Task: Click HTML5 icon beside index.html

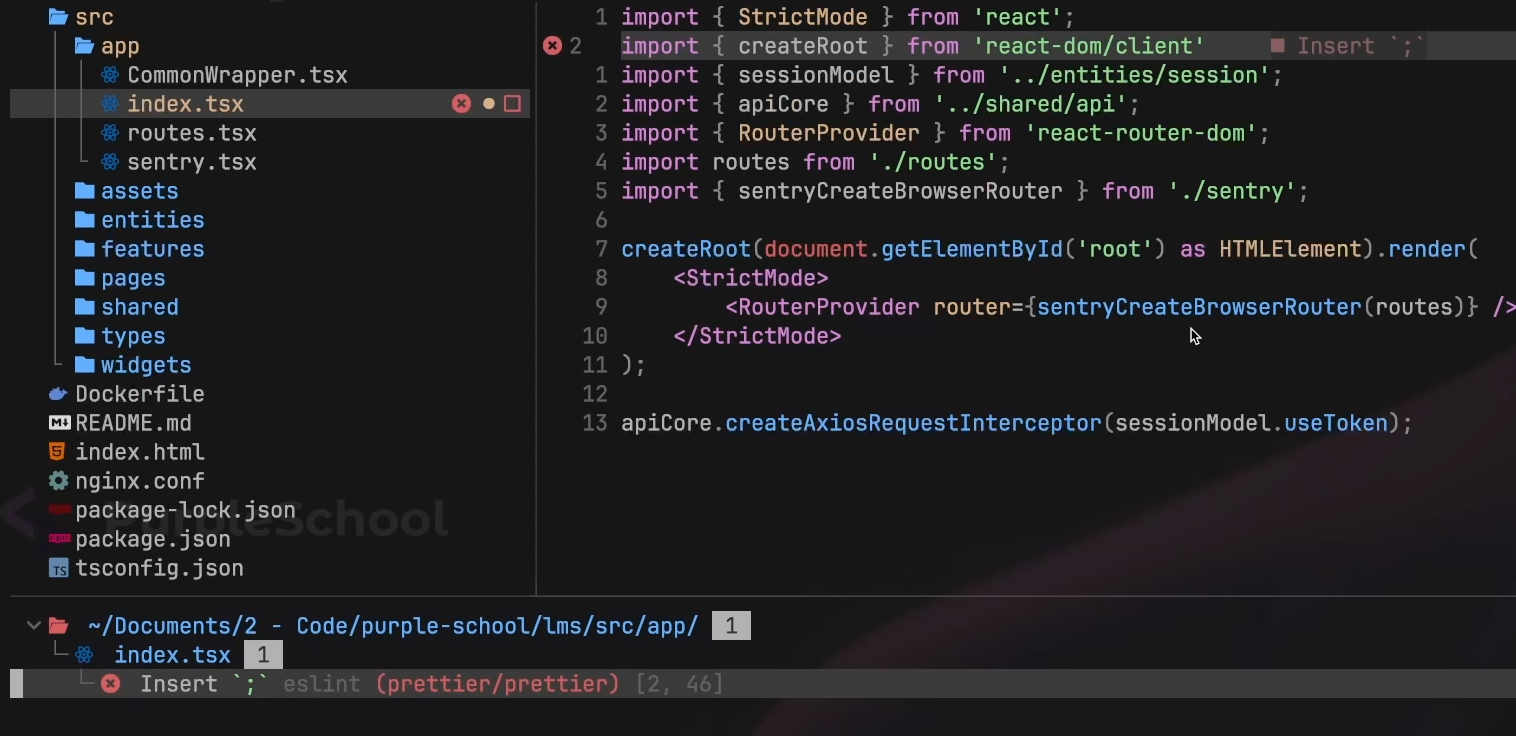Action: coord(59,452)
